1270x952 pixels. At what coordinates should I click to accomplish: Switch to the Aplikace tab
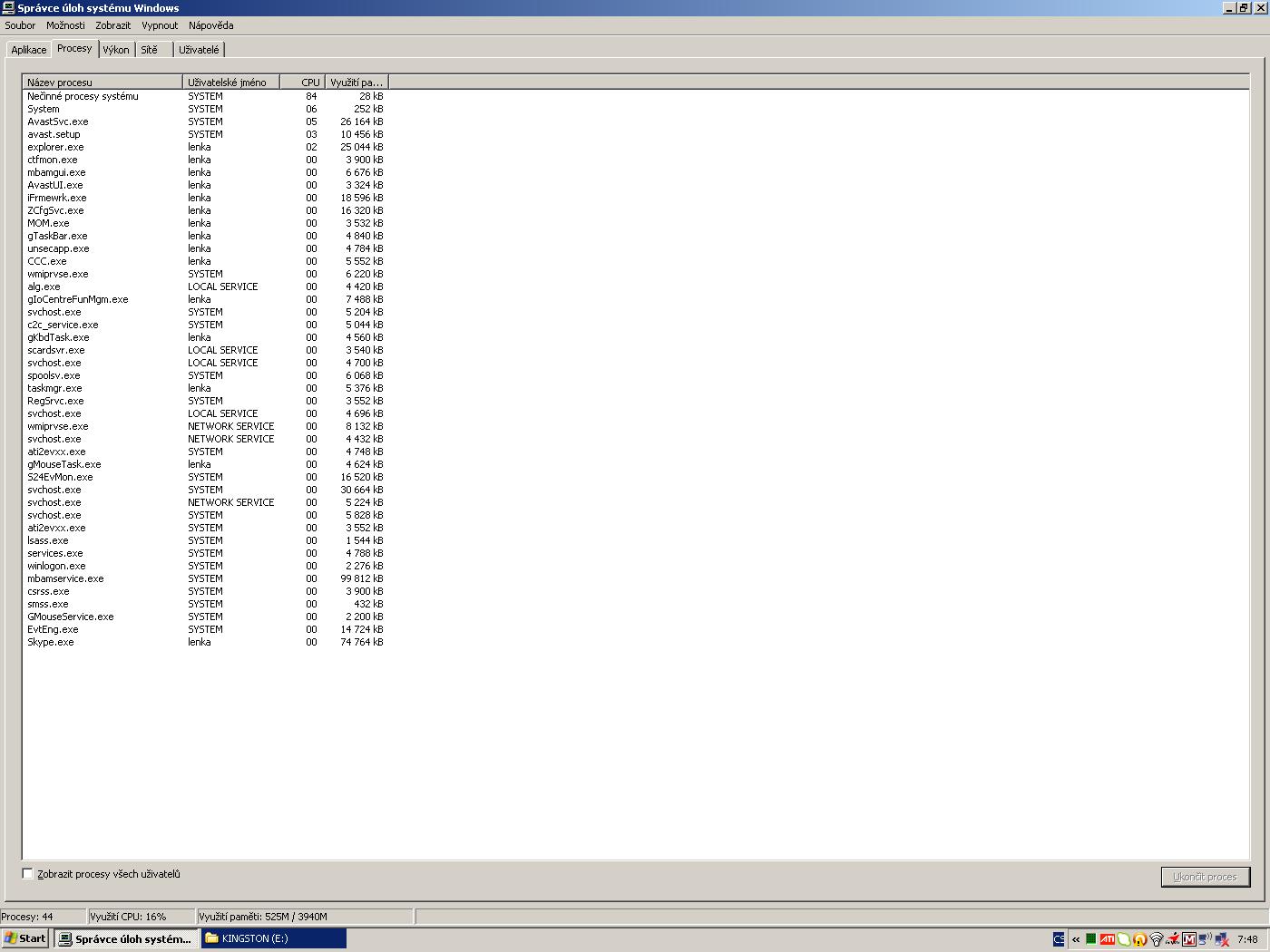click(29, 50)
